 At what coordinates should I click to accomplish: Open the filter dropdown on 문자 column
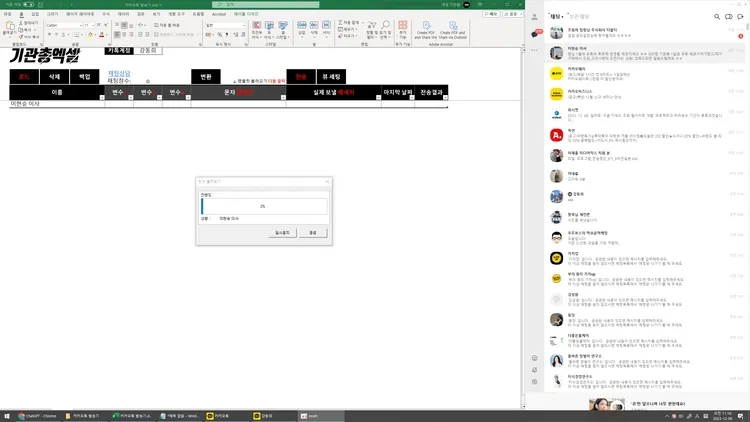[x=281, y=98]
